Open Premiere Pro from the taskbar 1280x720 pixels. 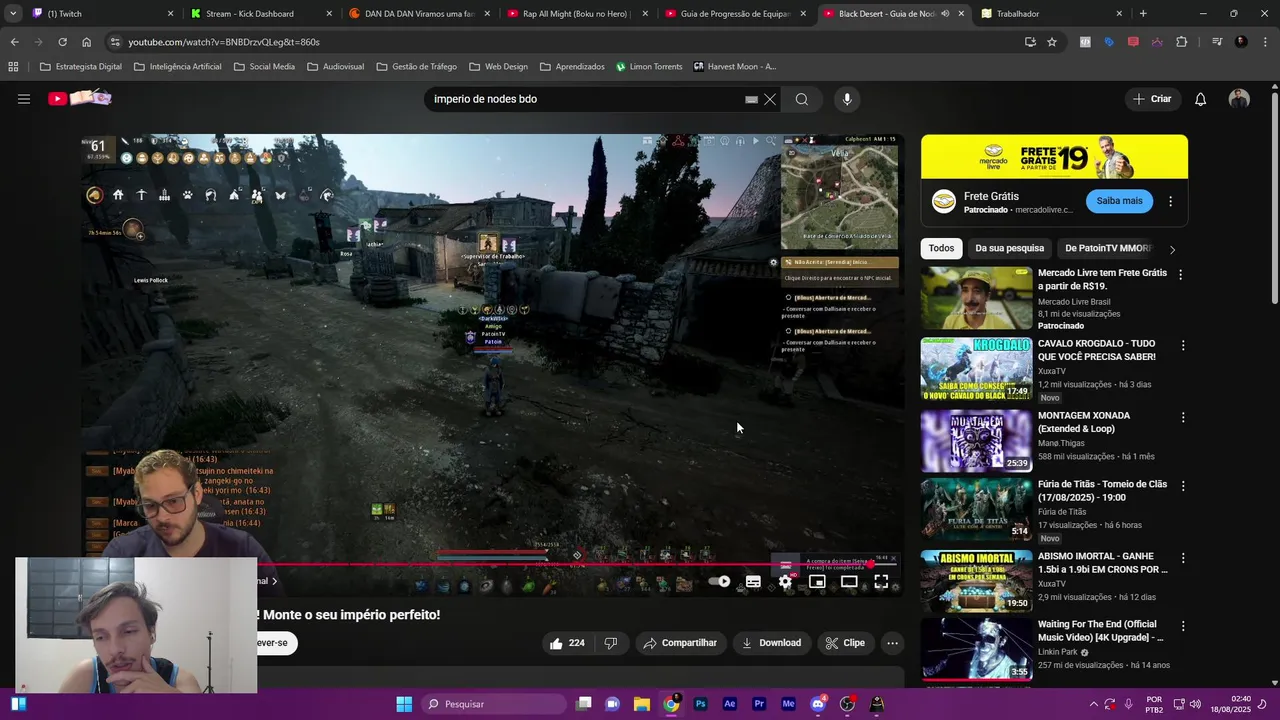click(759, 704)
